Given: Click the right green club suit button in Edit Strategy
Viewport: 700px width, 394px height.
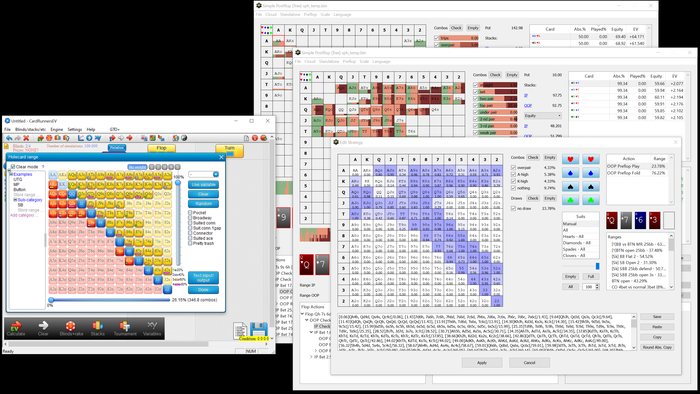Looking at the screenshot, I should [x=591, y=200].
